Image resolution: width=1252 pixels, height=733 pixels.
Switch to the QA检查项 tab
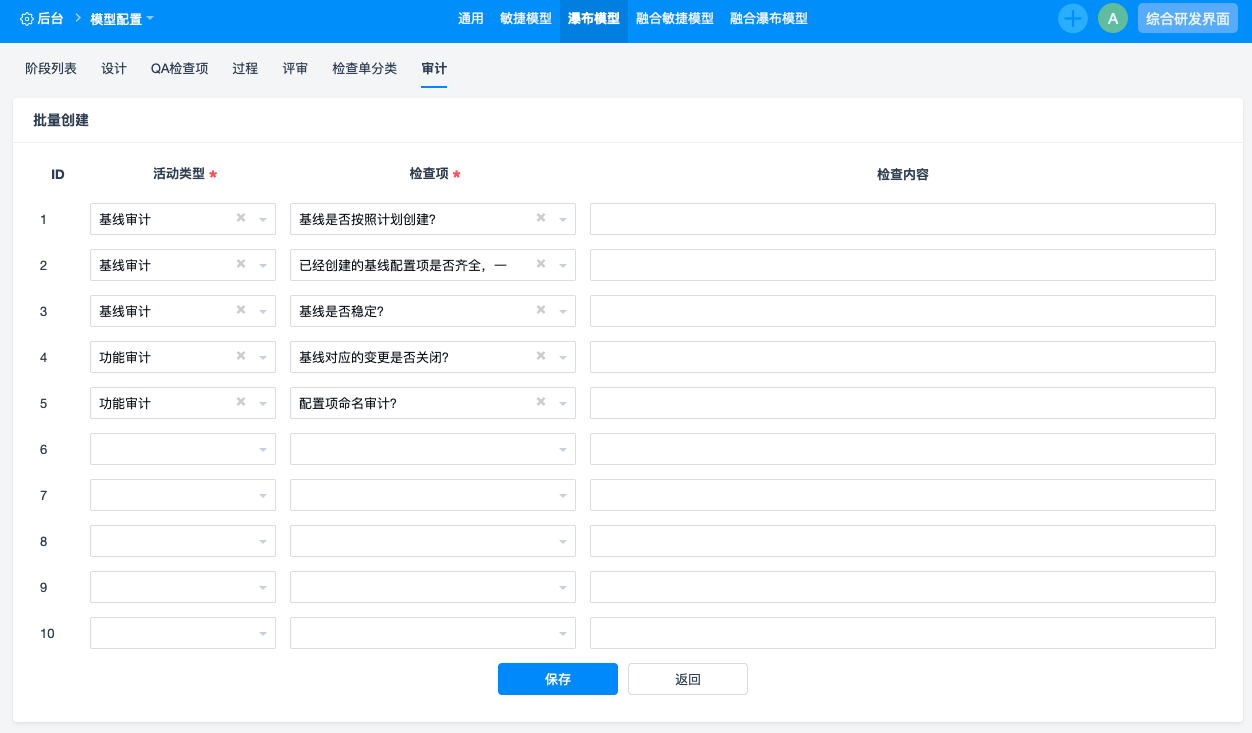point(179,68)
